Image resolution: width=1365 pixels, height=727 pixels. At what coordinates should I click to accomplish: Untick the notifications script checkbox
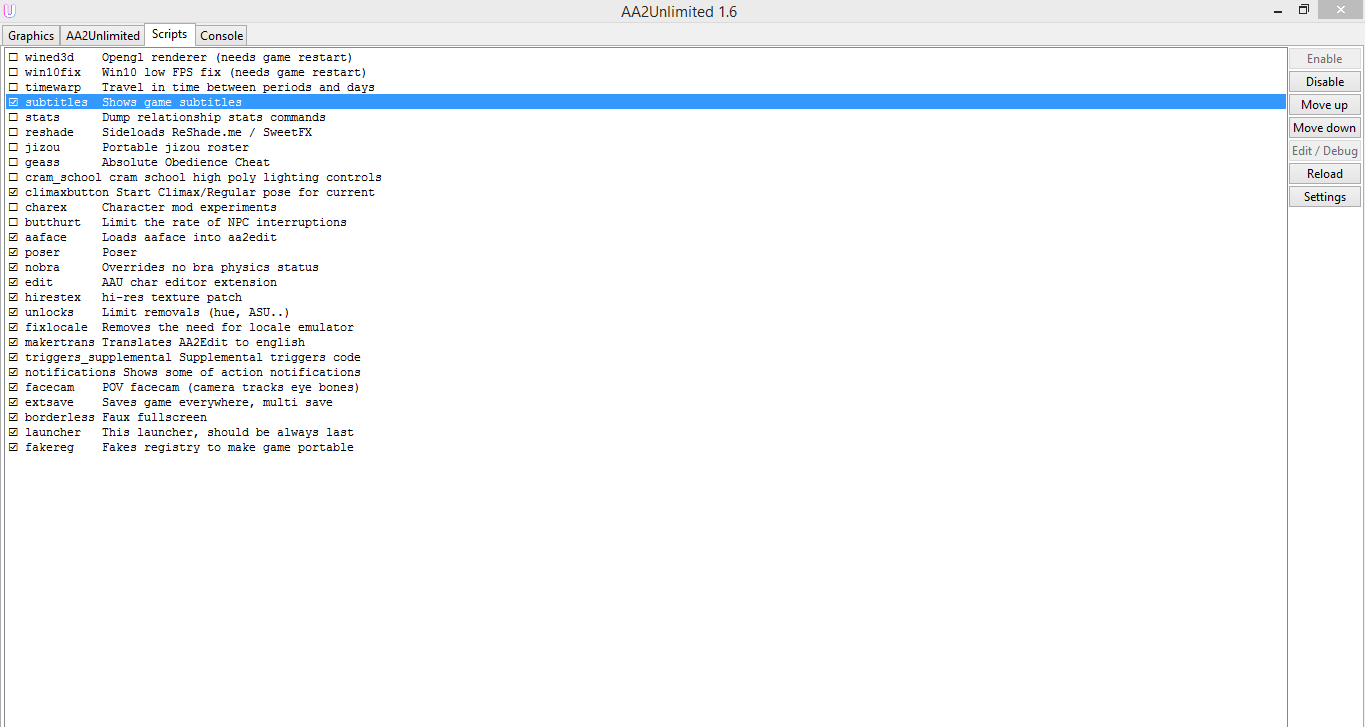point(13,372)
